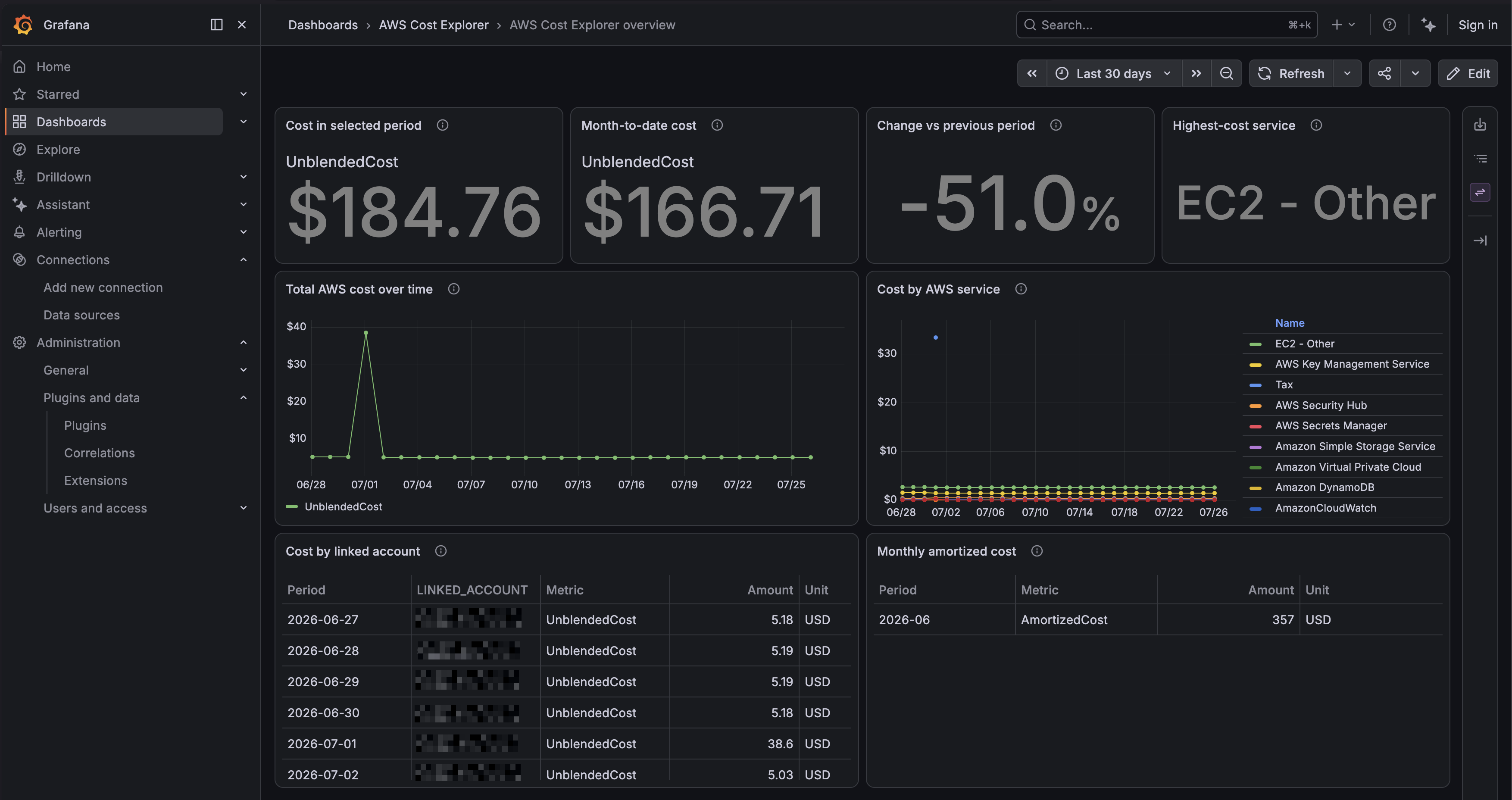Open the Plugins page
The image size is (1512, 800).
(85, 425)
